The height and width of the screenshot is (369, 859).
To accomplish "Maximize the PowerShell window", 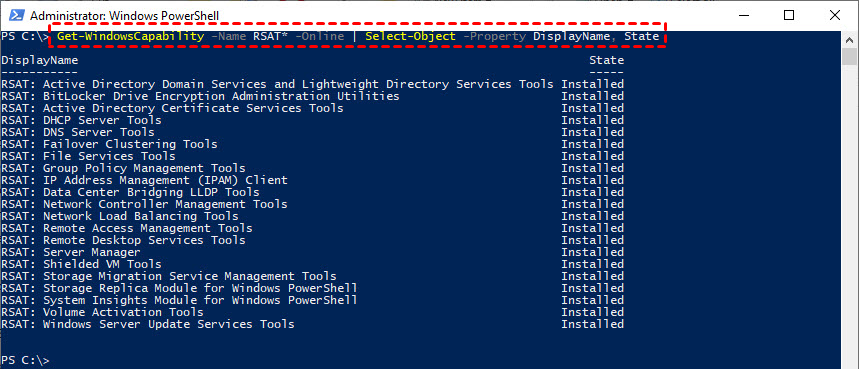I will (789, 15).
